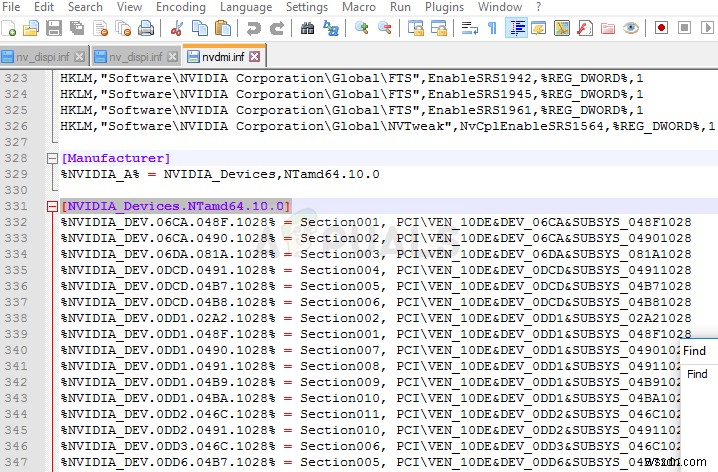Image resolution: width=718 pixels, height=472 pixels.
Task: Save the current file via the toolbar
Action: [54, 28]
